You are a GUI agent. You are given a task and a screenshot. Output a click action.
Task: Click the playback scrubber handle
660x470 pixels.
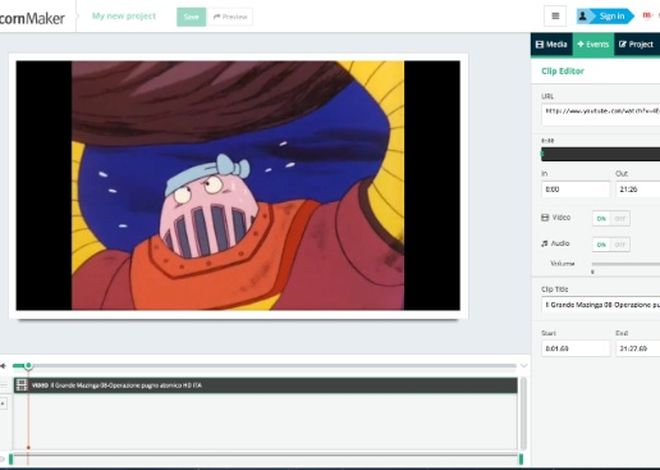coord(28,366)
